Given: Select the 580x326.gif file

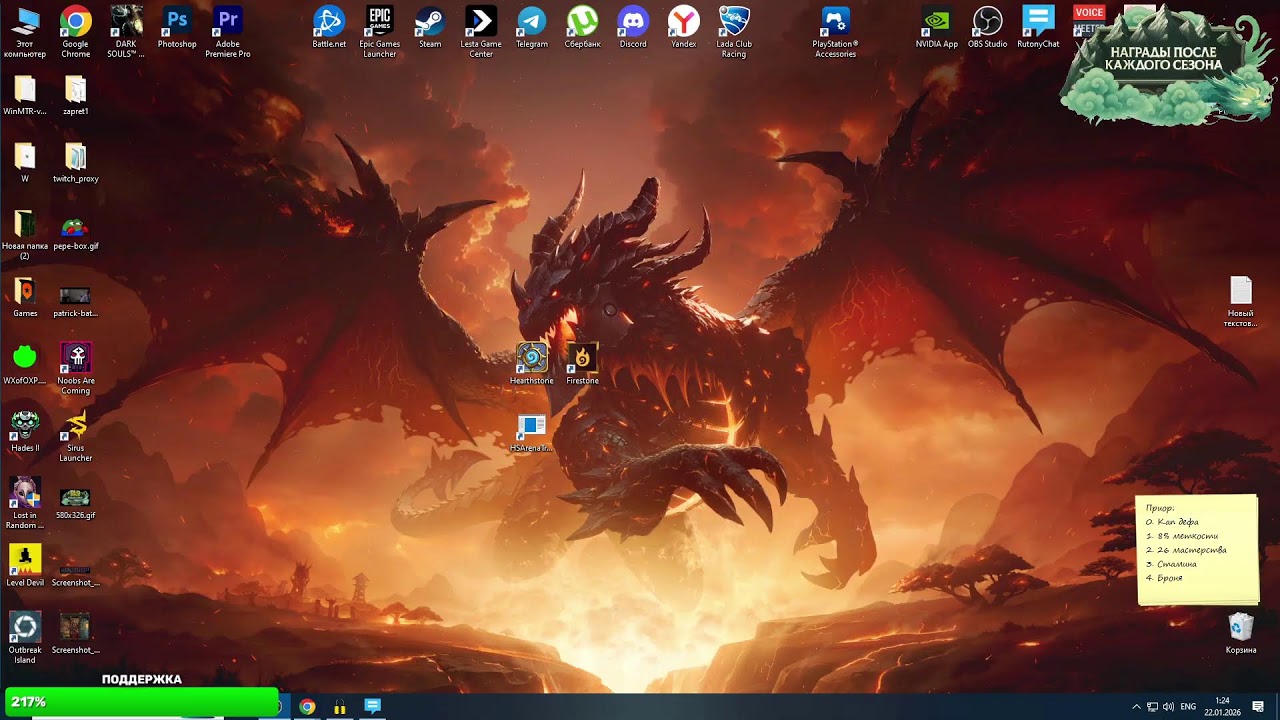Looking at the screenshot, I should click(76, 503).
